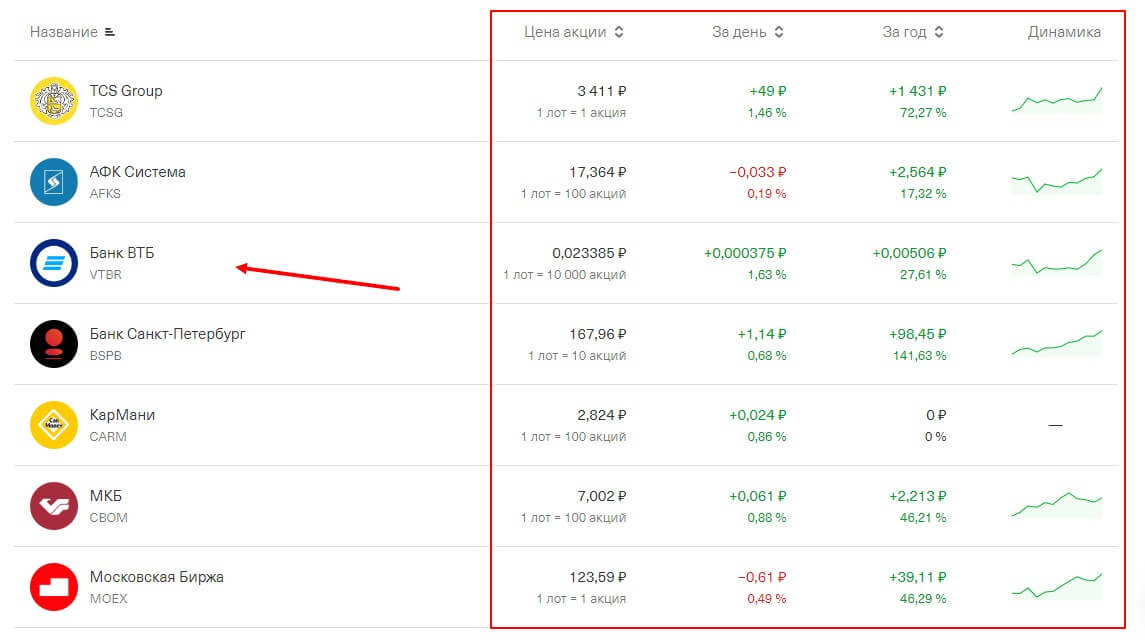
Task: Open the Московская Биржа stock name
Action: [157, 577]
